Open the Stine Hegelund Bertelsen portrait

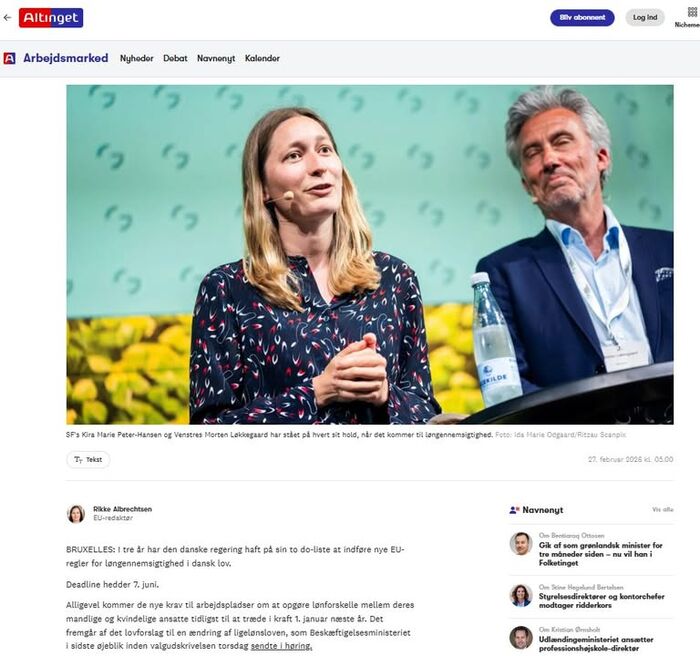tap(521, 595)
